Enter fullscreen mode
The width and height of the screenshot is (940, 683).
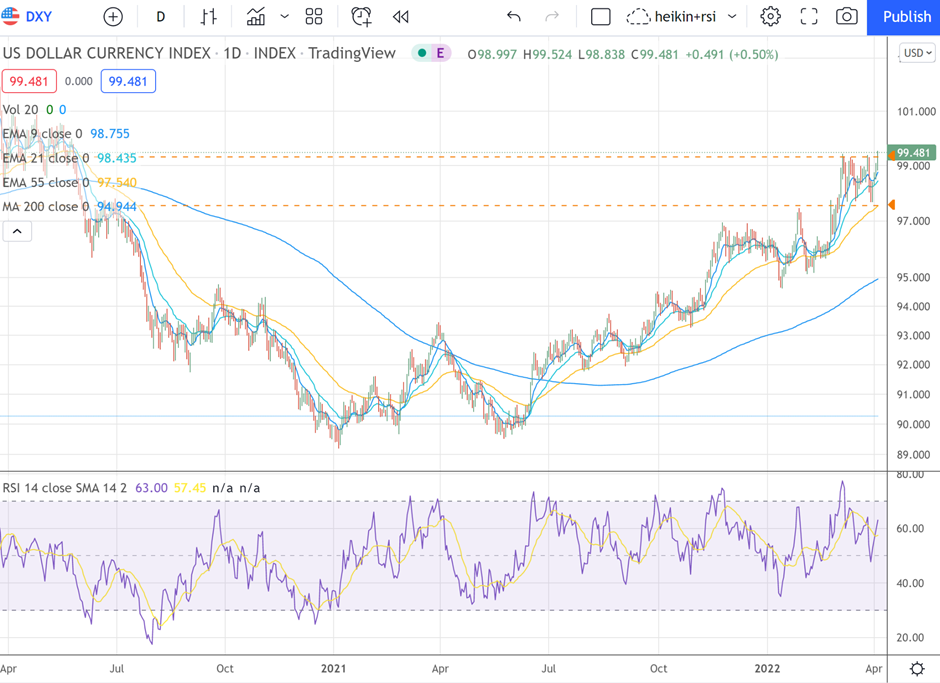point(809,17)
